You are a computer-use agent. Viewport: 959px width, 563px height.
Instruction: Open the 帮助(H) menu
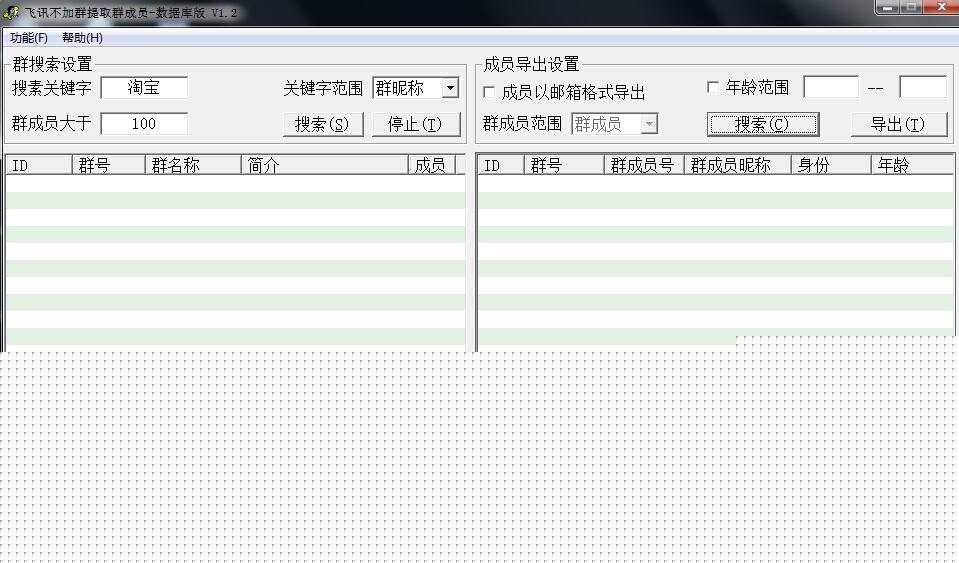[x=82, y=38]
